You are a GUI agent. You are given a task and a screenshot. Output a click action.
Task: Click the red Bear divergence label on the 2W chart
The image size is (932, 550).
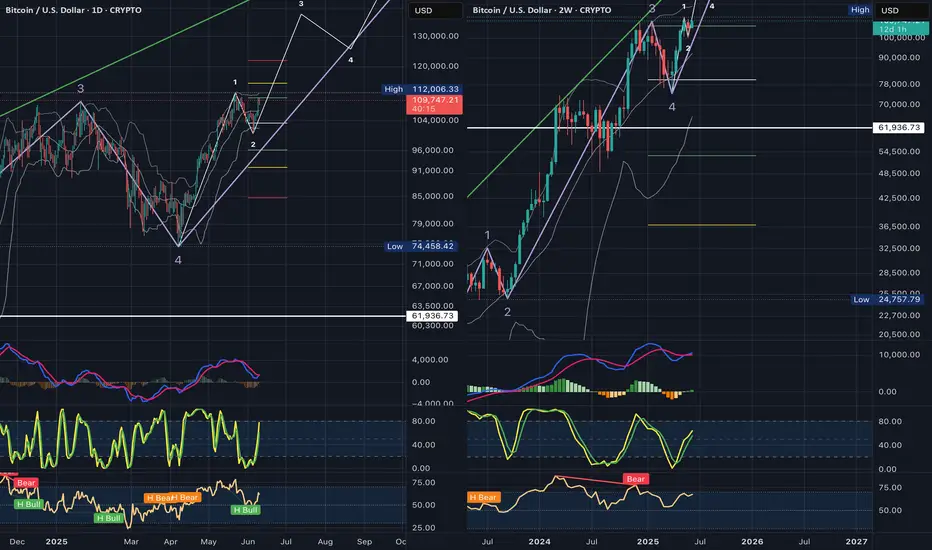[x=635, y=479]
